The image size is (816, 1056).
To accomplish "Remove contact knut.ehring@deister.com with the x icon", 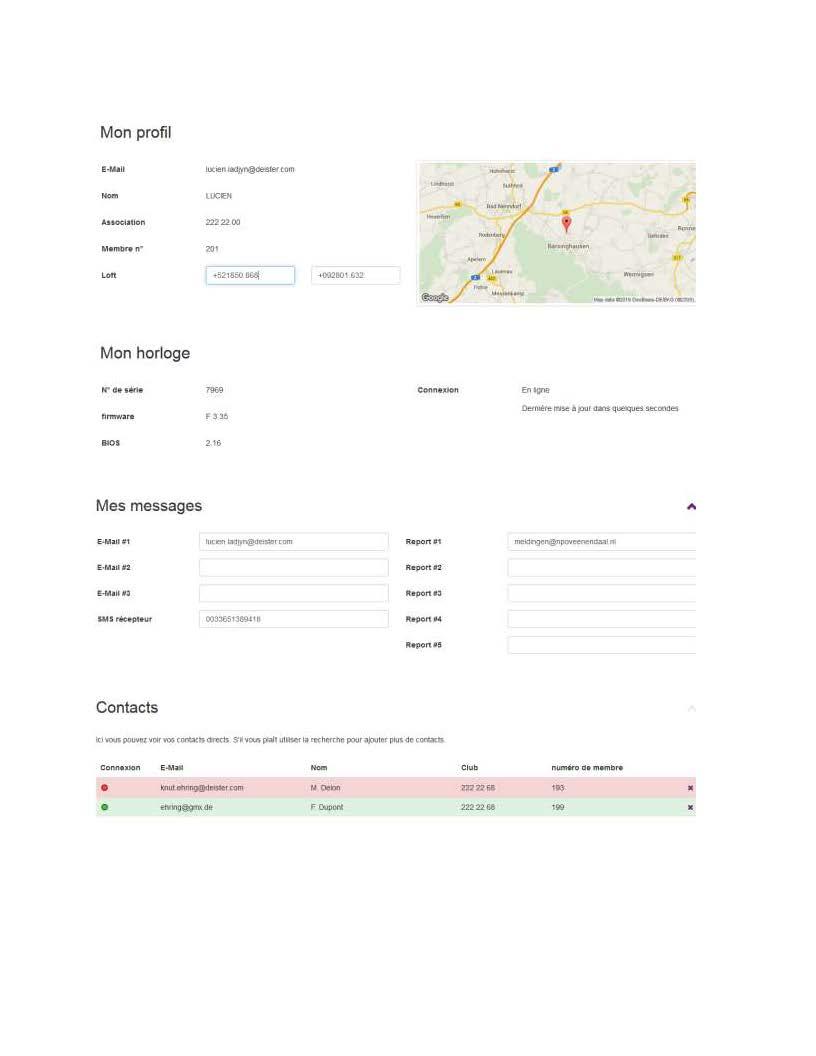I will [x=690, y=787].
